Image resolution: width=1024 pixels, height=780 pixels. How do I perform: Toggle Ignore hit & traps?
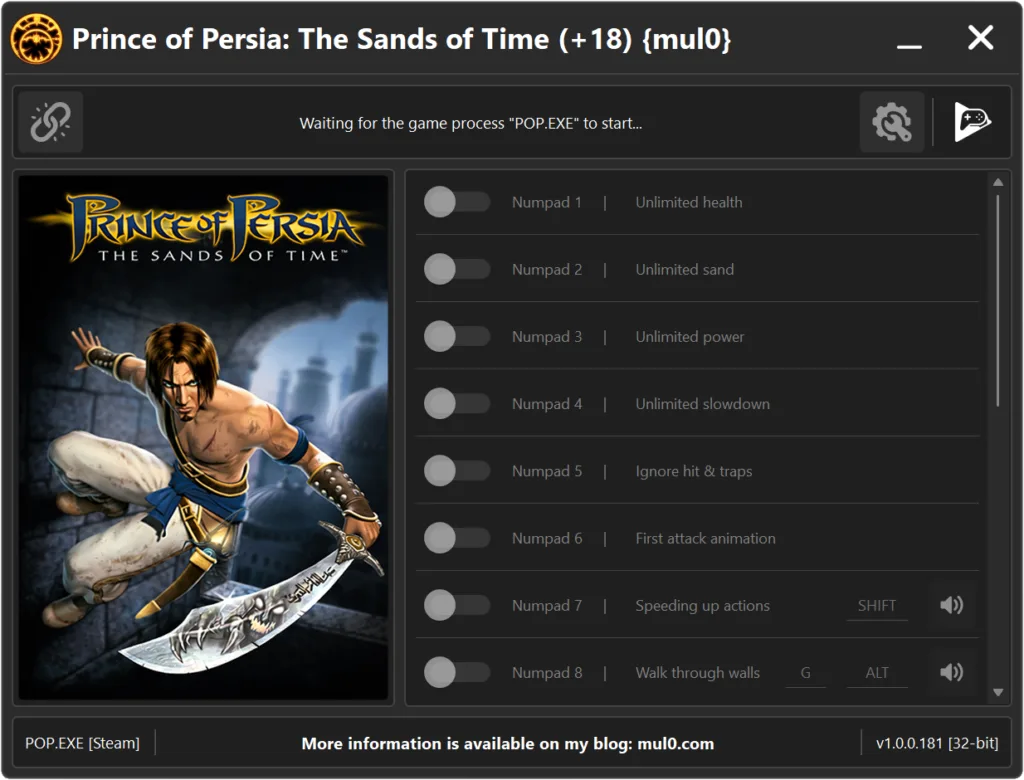pos(457,471)
